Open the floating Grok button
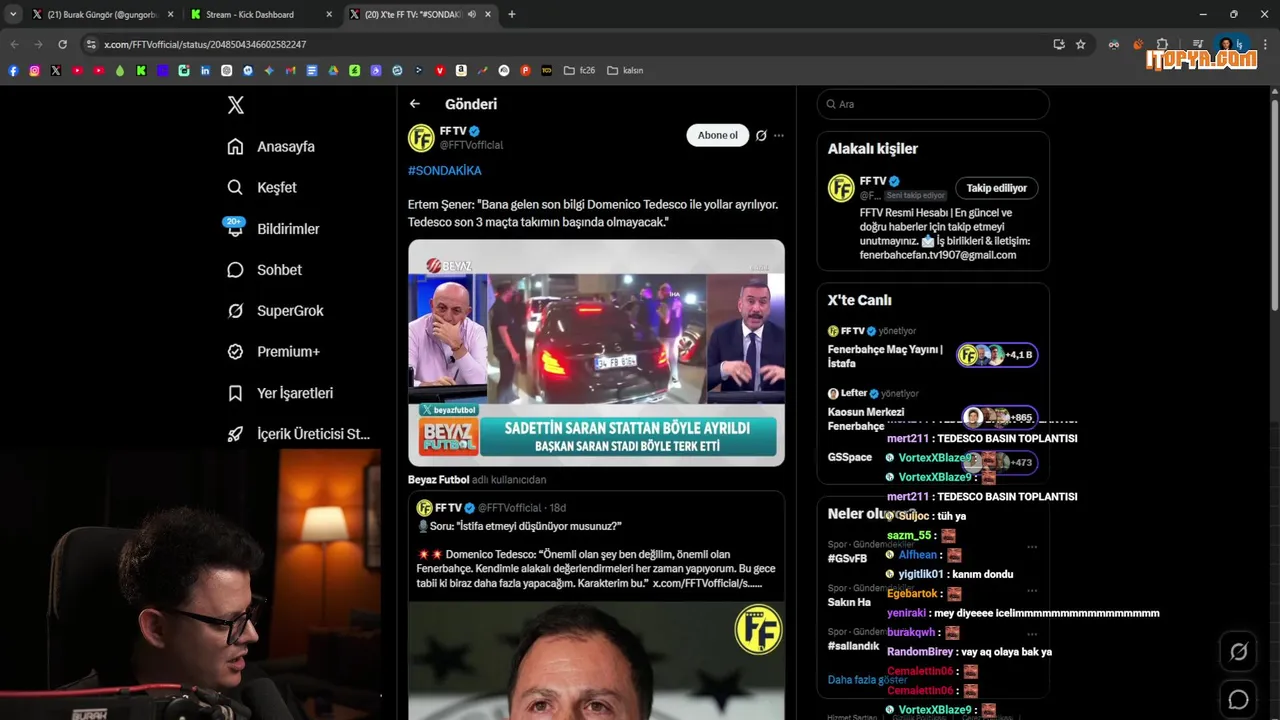 coord(1238,652)
